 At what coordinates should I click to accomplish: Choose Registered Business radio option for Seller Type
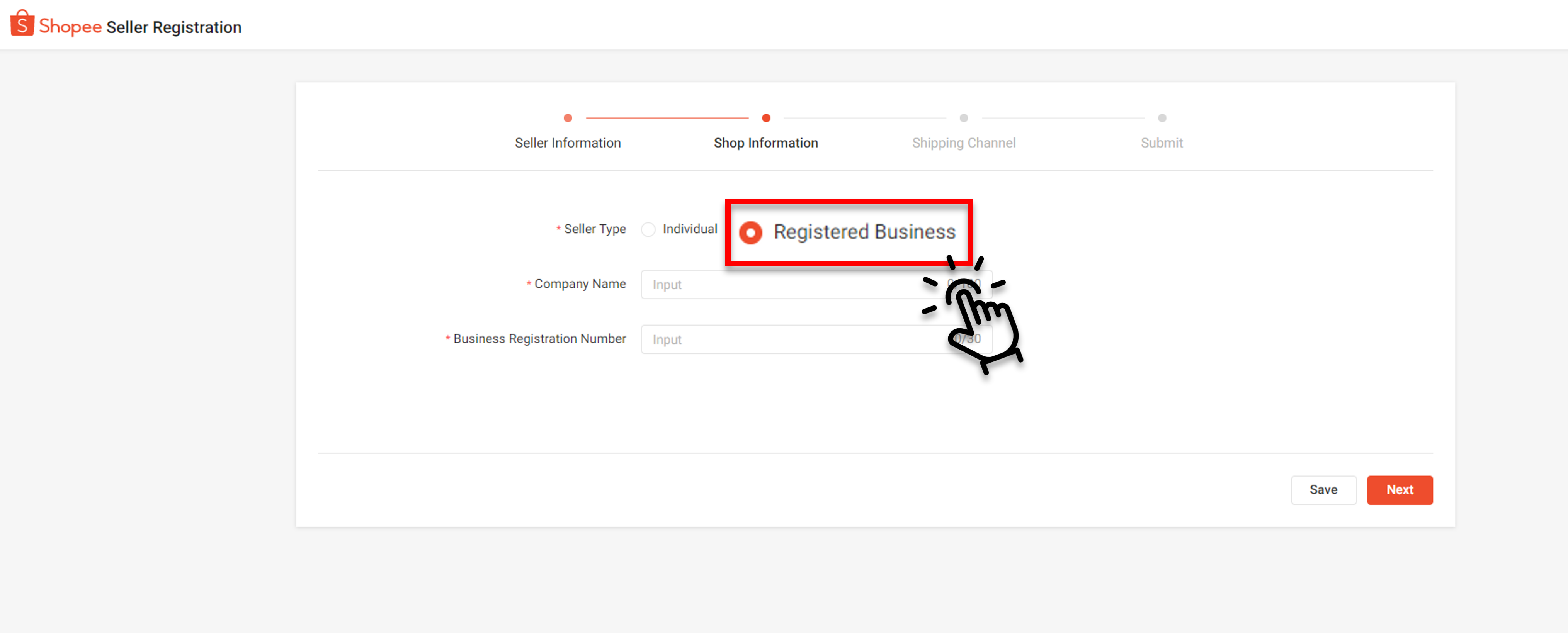tap(750, 232)
